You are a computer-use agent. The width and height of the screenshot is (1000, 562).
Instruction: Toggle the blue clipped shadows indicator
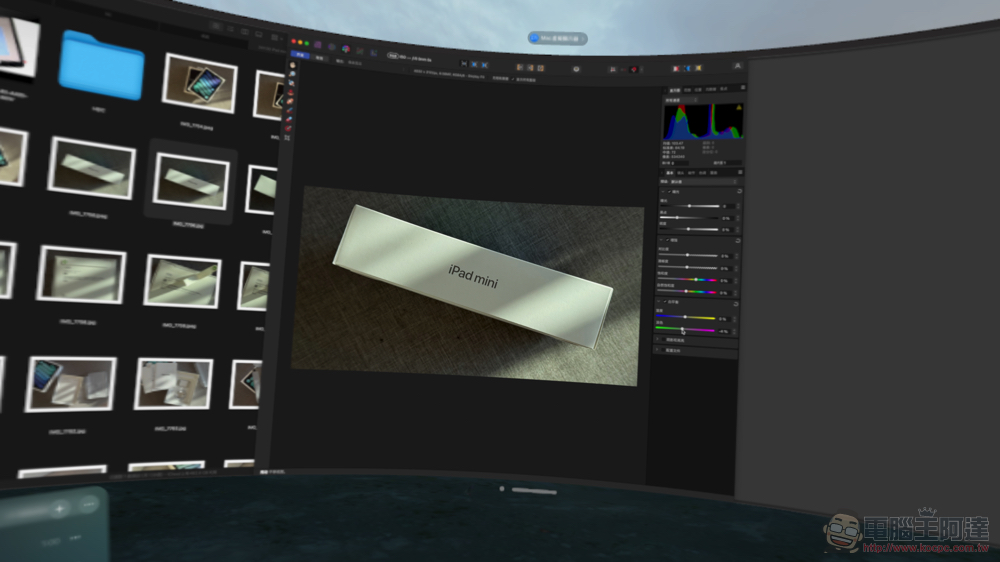click(x=688, y=68)
